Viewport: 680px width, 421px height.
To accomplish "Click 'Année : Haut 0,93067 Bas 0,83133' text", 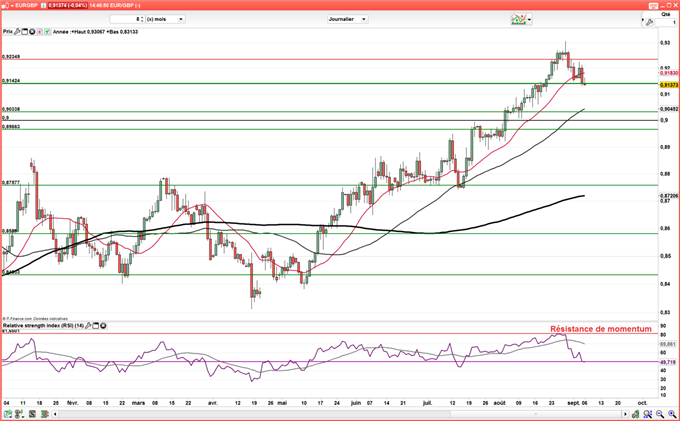I will click(x=95, y=32).
